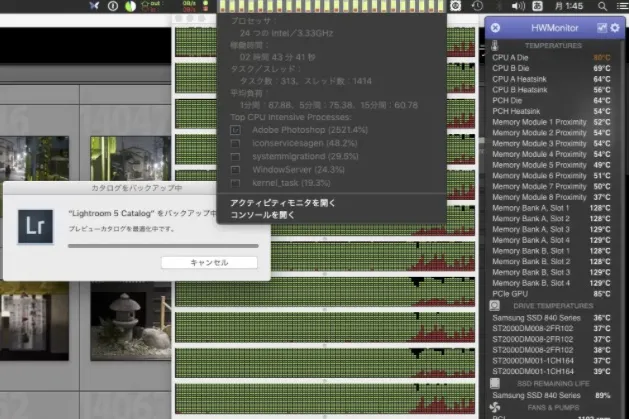The width and height of the screenshot is (629, 419).
Task: Open the CPU core meter menu bar item
Action: pos(332,6)
